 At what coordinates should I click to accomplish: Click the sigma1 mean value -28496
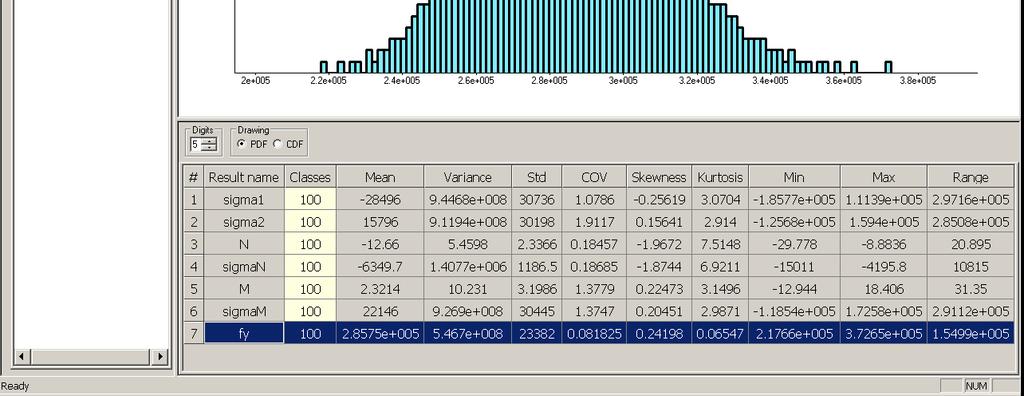tap(380, 200)
